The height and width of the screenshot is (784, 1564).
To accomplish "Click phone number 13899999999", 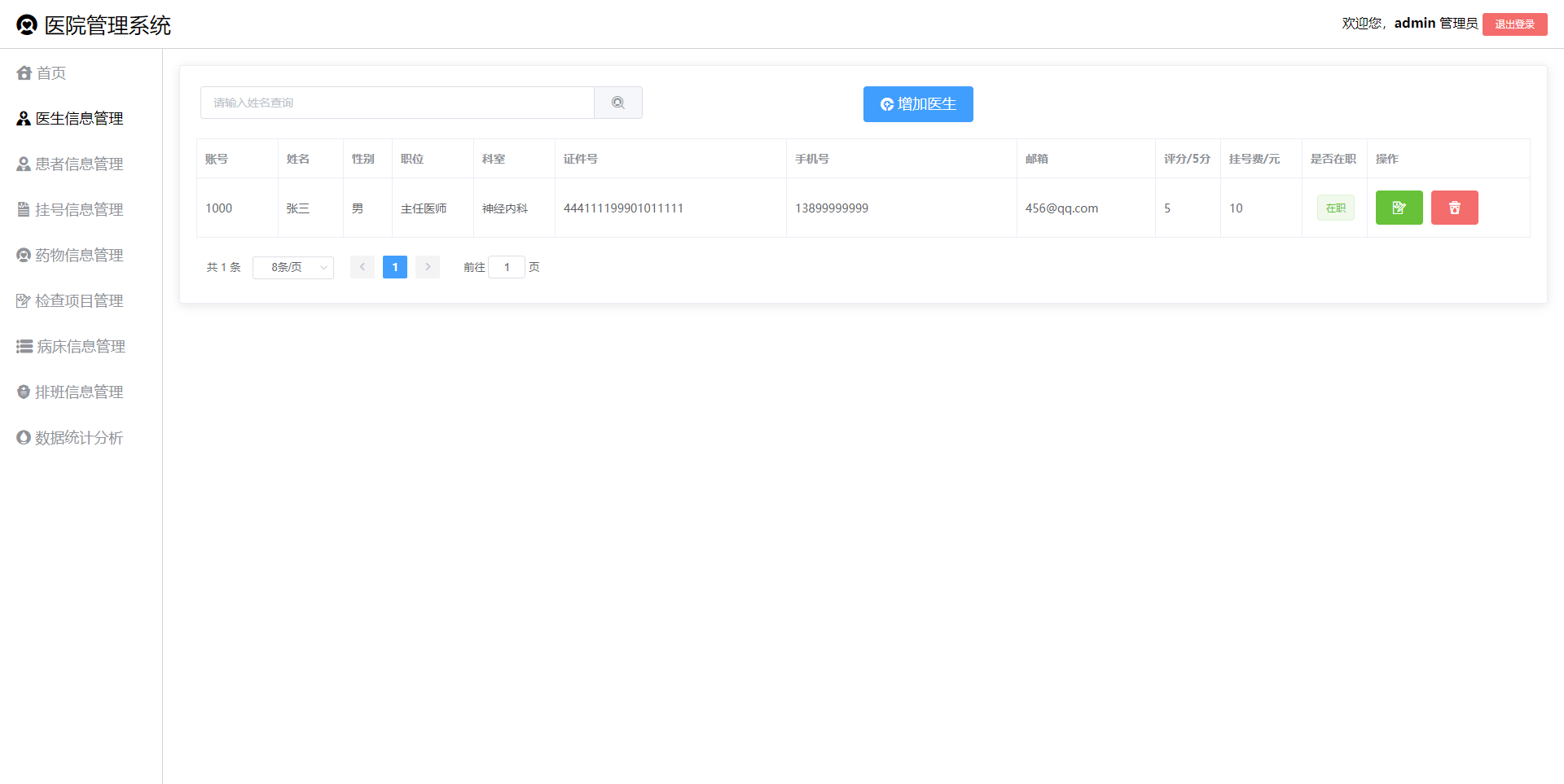I will tap(832, 208).
